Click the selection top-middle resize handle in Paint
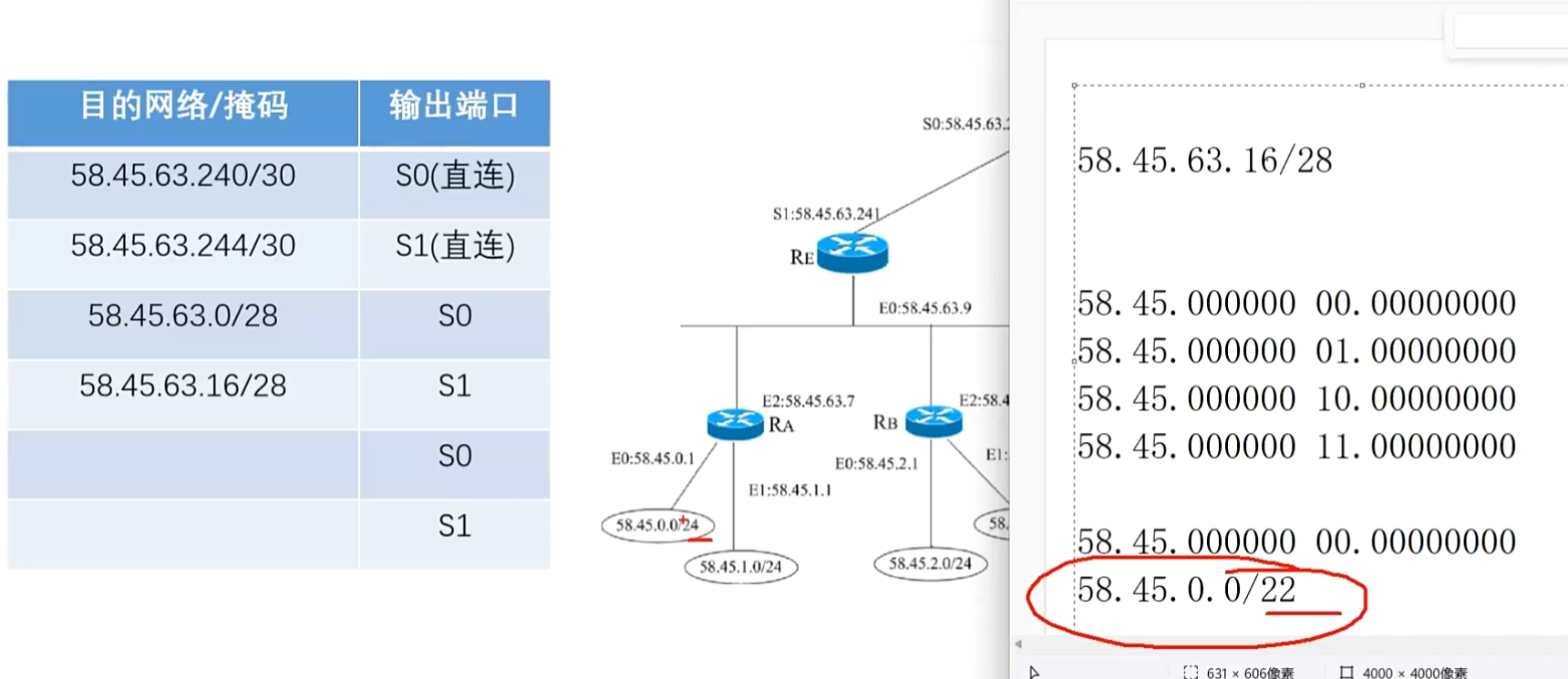 point(1362,85)
